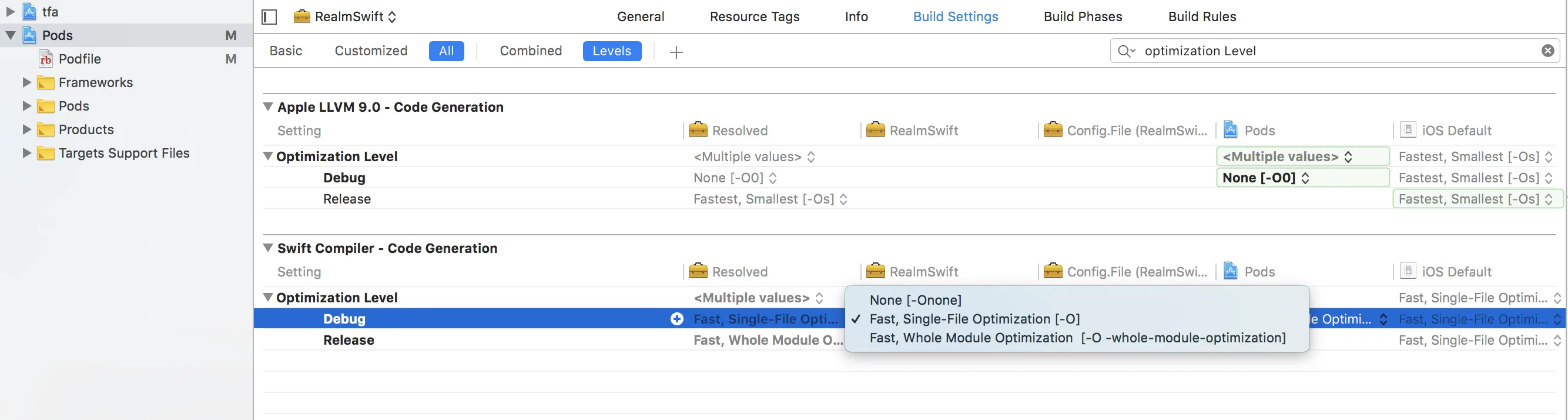Open the Build Phases tab
Screen dimensions: 1568x420
(x=1083, y=16)
